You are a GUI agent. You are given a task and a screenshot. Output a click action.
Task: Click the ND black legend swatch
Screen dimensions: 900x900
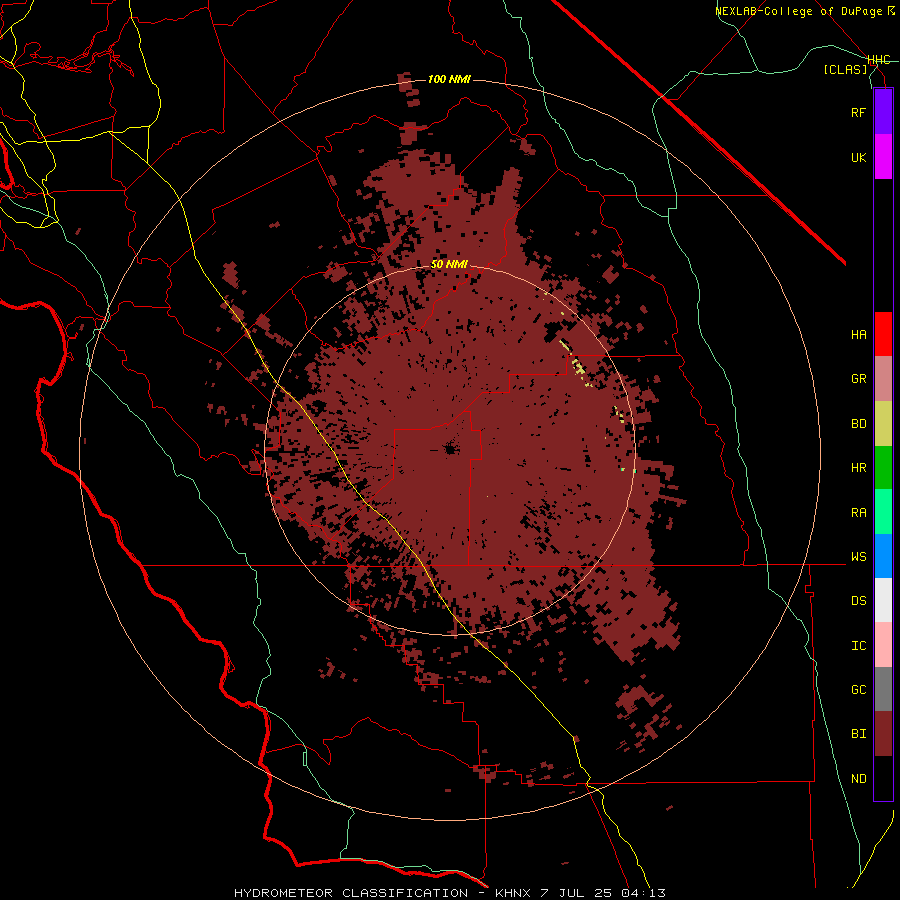click(883, 778)
